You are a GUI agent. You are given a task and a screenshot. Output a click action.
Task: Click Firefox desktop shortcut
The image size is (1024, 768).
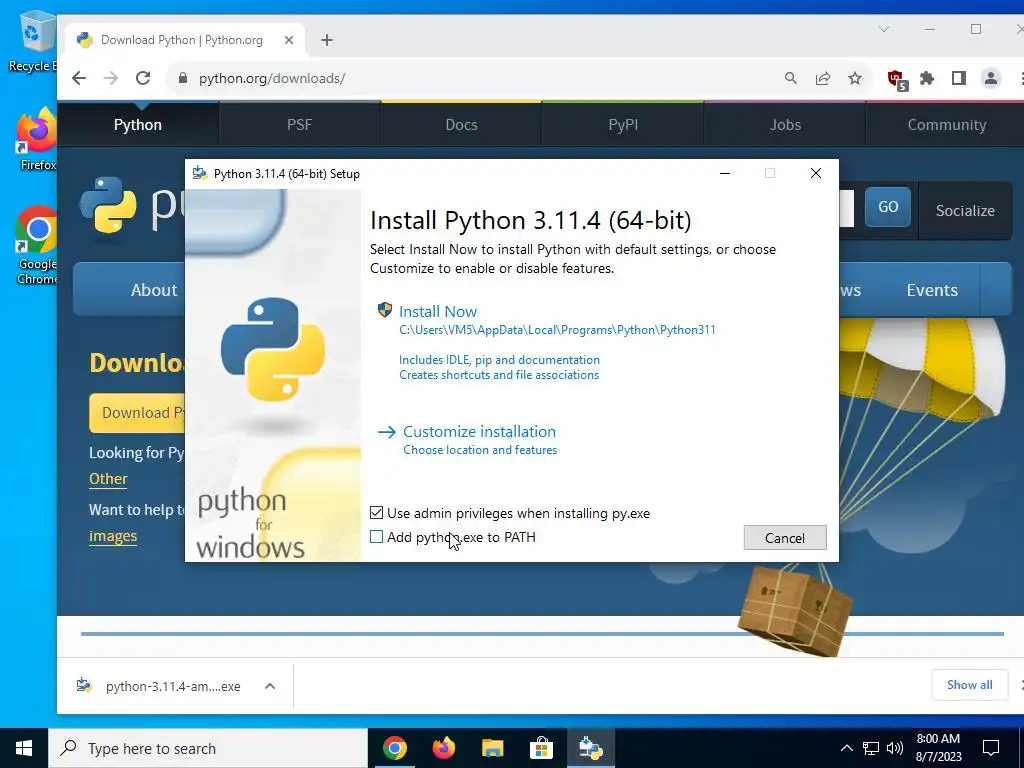tap(37, 140)
